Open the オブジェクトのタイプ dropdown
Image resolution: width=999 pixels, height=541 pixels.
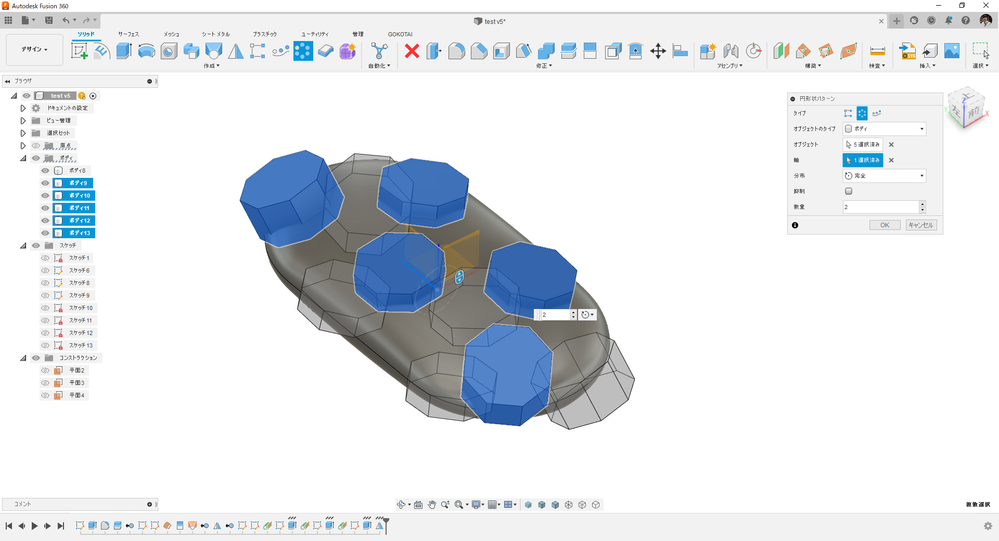[x=884, y=129]
